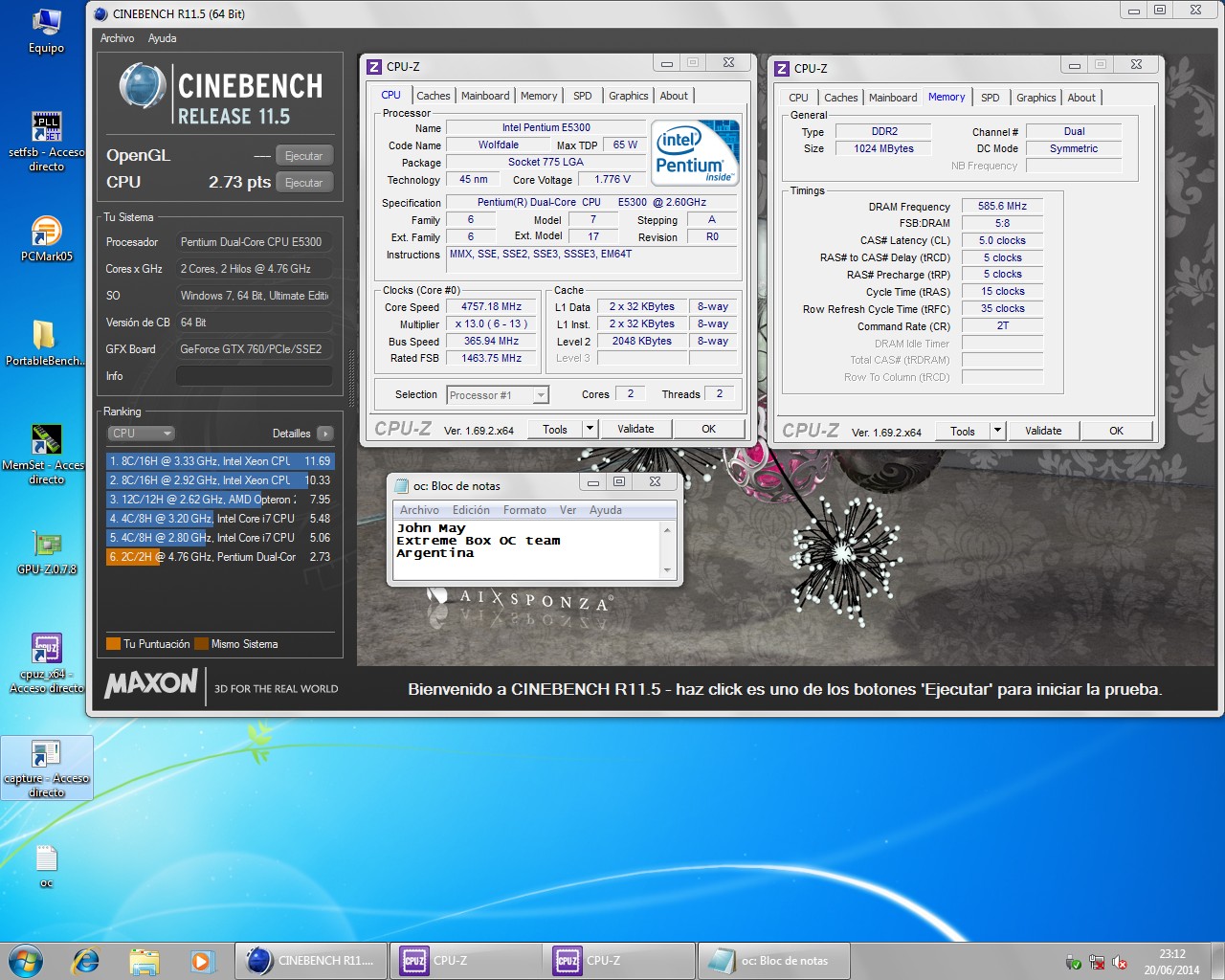Click the MAXON logo

pos(151,683)
